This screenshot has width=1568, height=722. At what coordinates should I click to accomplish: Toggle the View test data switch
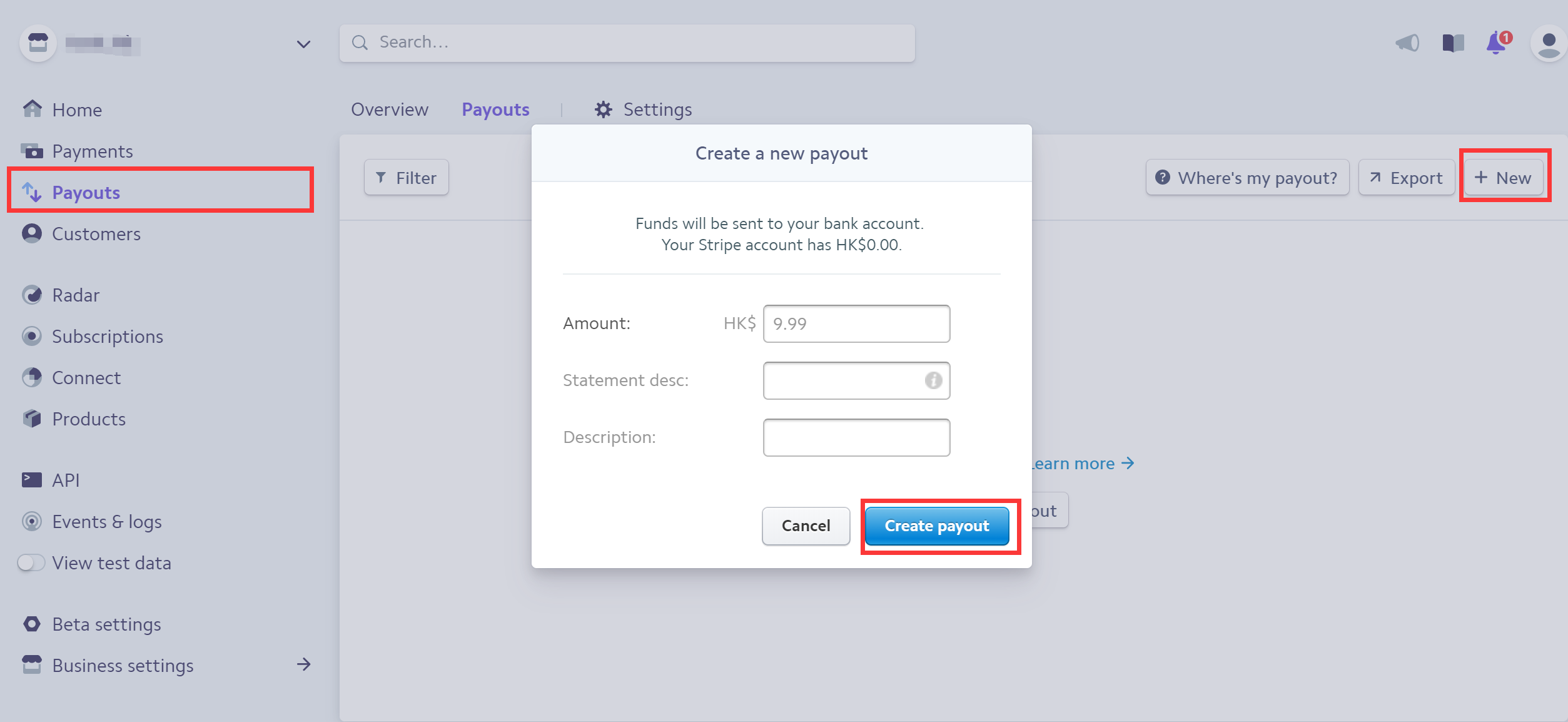(x=31, y=562)
